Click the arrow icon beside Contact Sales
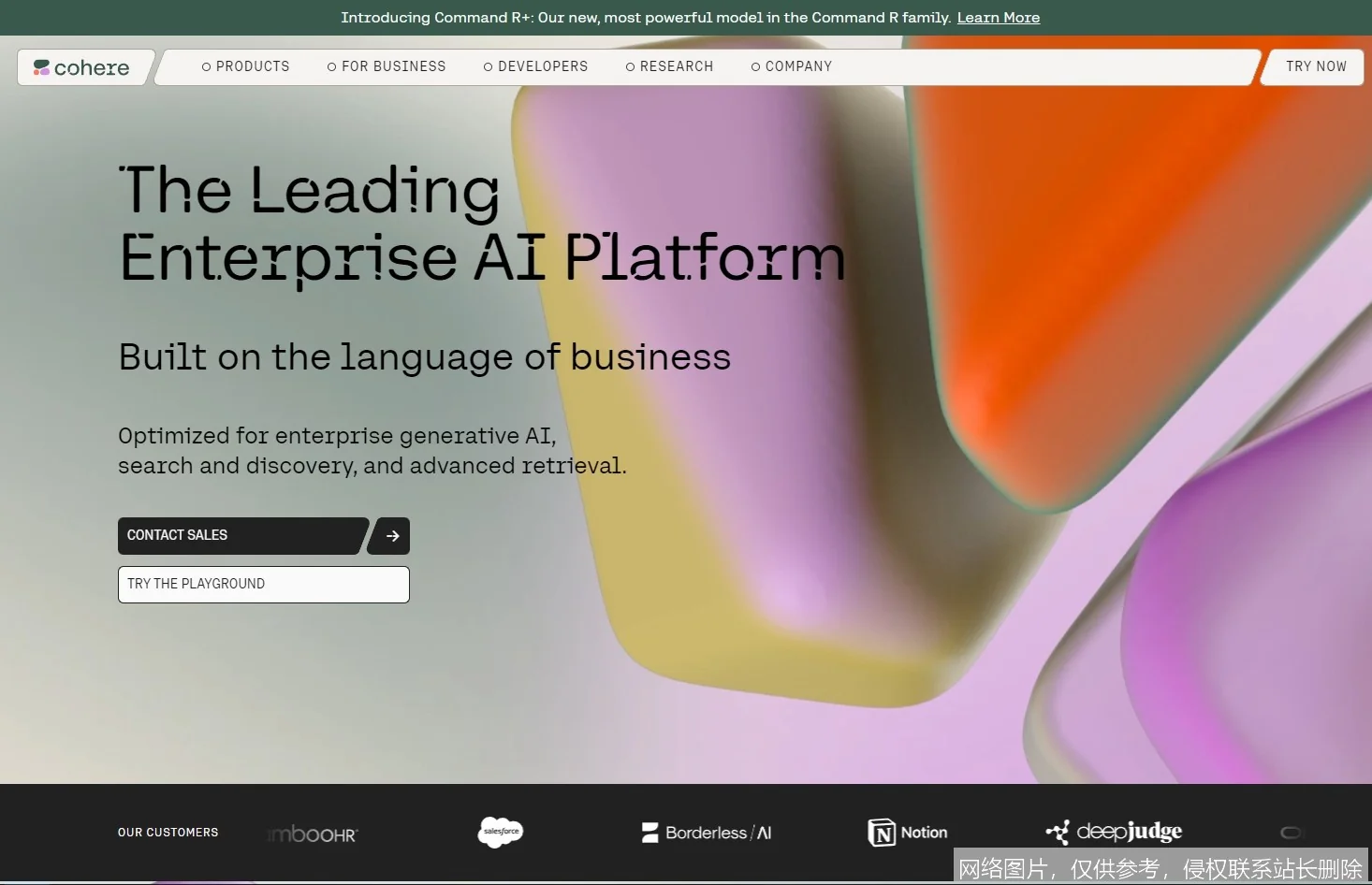This screenshot has height=885, width=1372. pyautogui.click(x=391, y=536)
